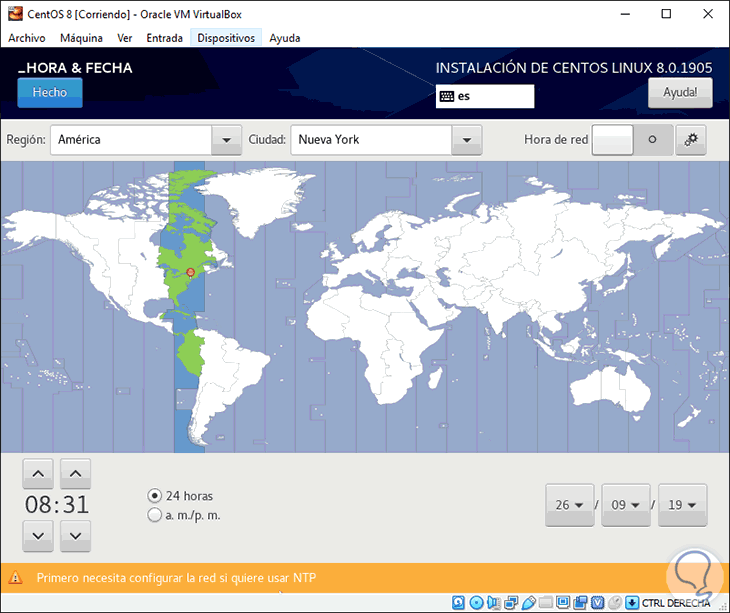Increase the hour with up arrow

(x=38, y=474)
